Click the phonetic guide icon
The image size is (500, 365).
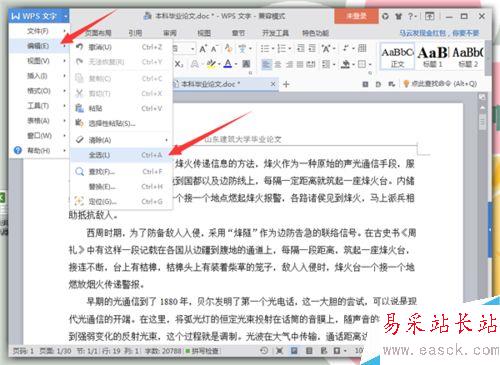coord(242,49)
